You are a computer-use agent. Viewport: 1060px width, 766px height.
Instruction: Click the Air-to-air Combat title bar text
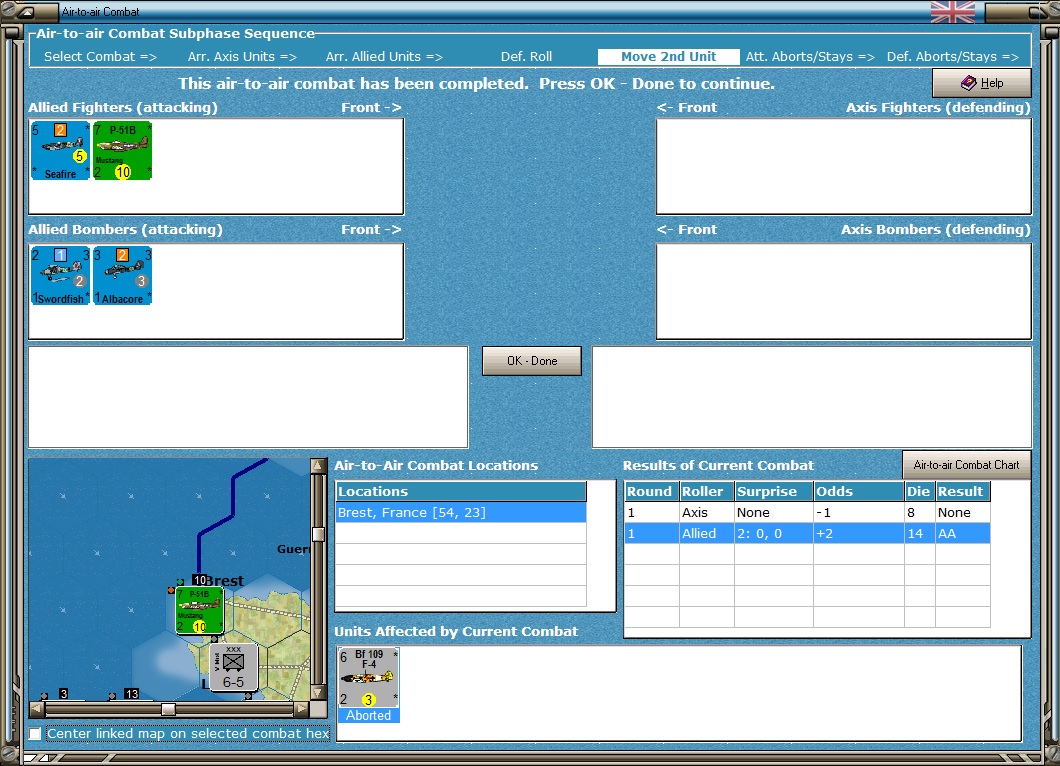pyautogui.click(x=100, y=11)
